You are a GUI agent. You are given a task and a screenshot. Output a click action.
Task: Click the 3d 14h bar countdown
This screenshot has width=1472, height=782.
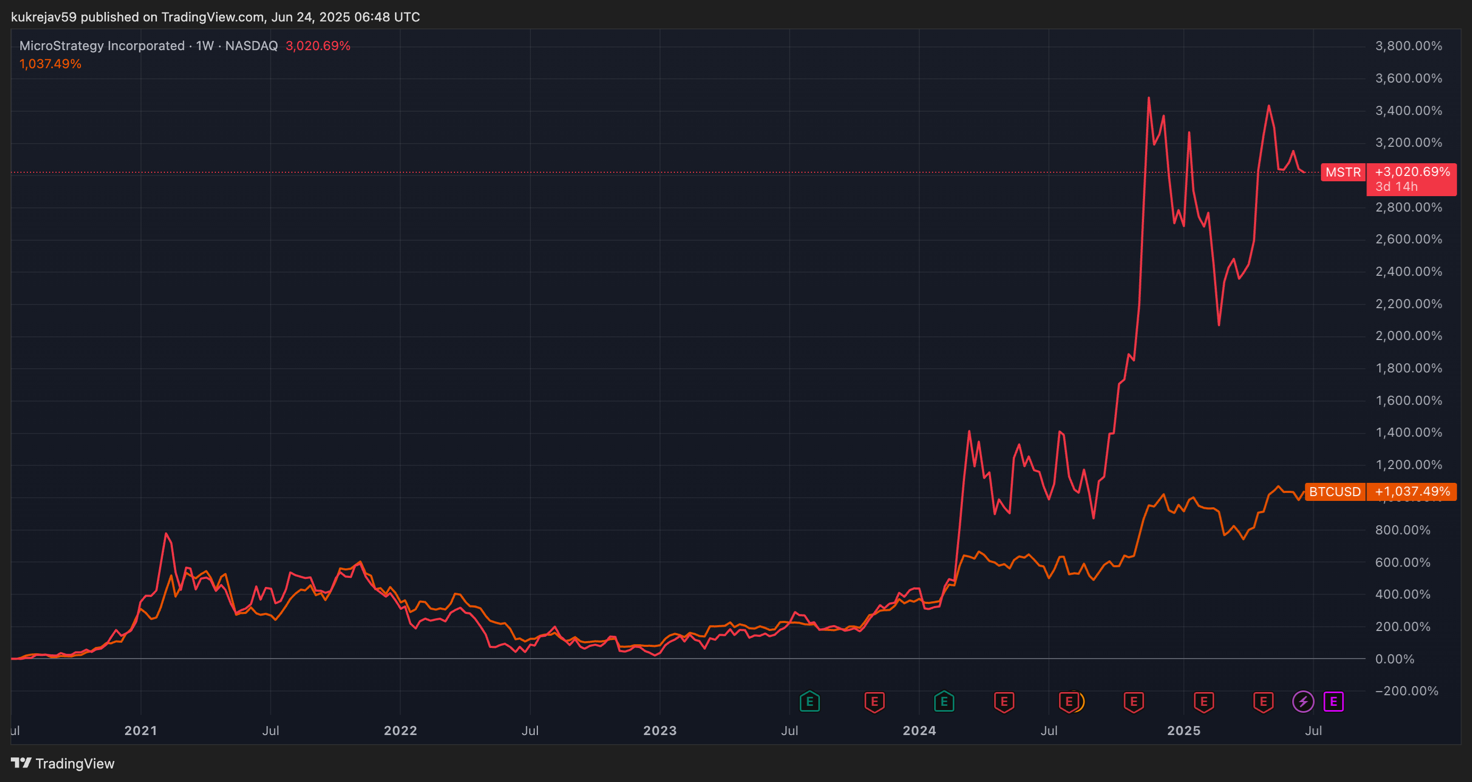(x=1396, y=187)
